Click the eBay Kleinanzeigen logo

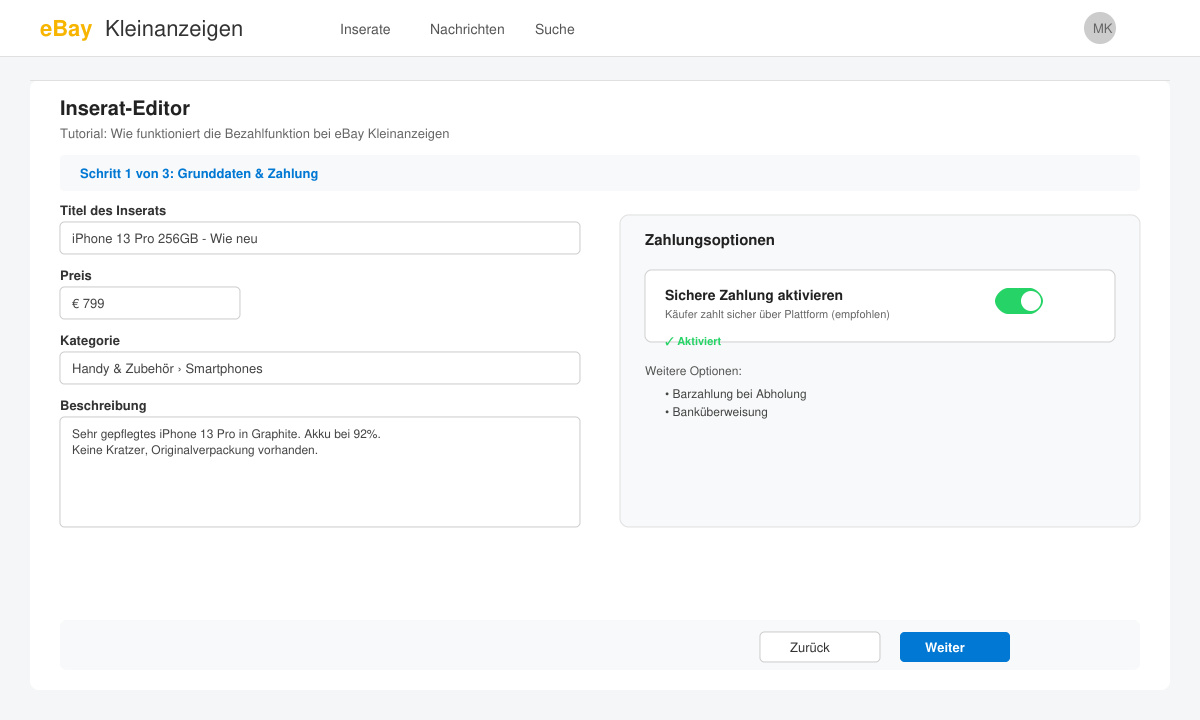(141, 29)
